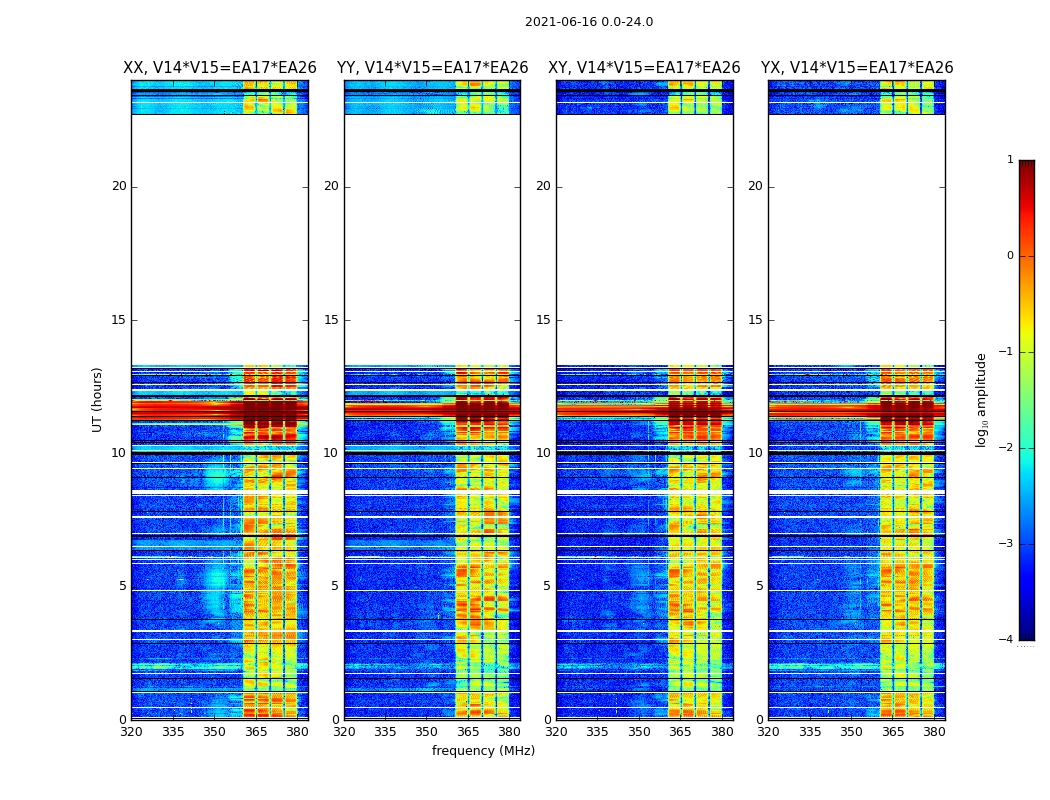The width and height of the screenshot is (1050, 800).
Task: Click the colorbar tick label "0"
Action: pyautogui.click(x=1009, y=256)
